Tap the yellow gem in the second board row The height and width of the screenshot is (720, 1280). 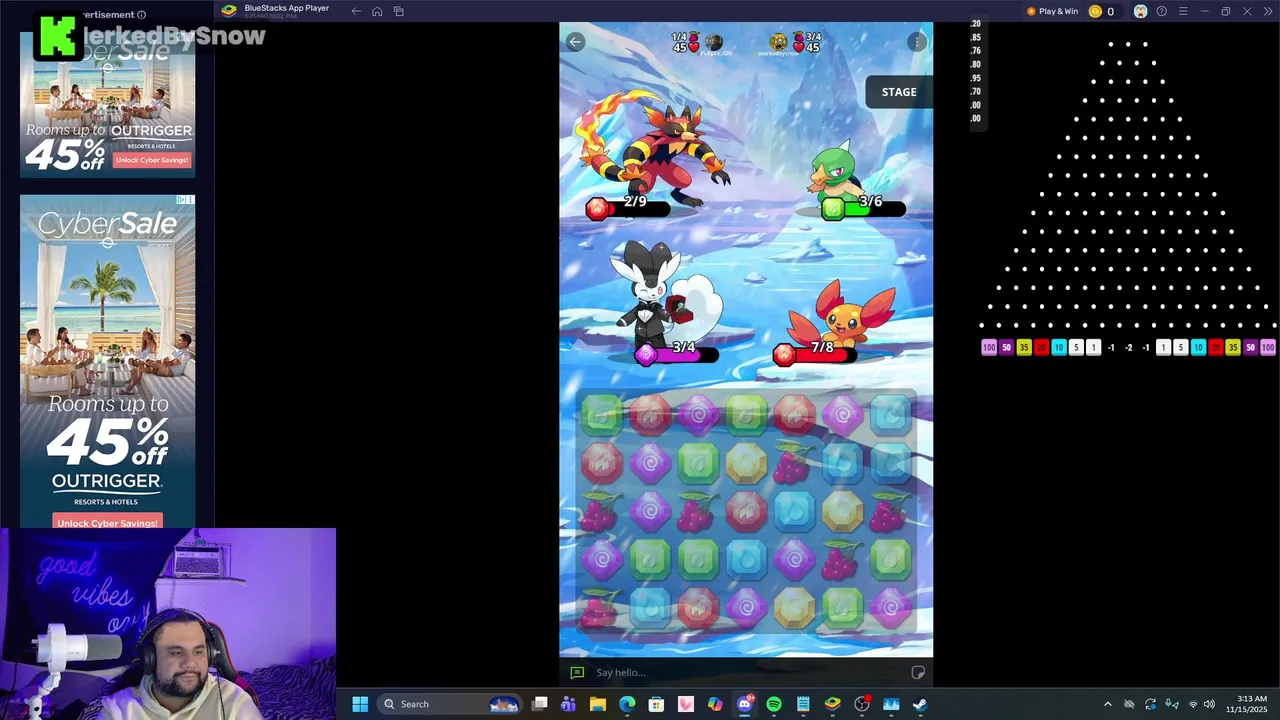pyautogui.click(x=746, y=462)
